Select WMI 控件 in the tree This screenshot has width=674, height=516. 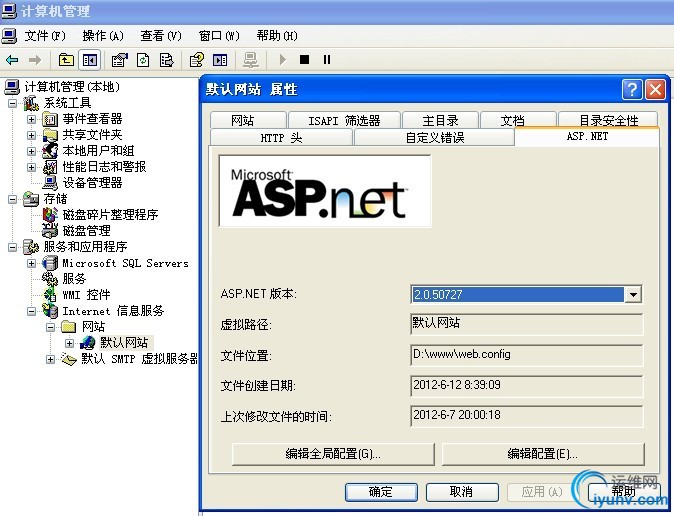click(86, 295)
